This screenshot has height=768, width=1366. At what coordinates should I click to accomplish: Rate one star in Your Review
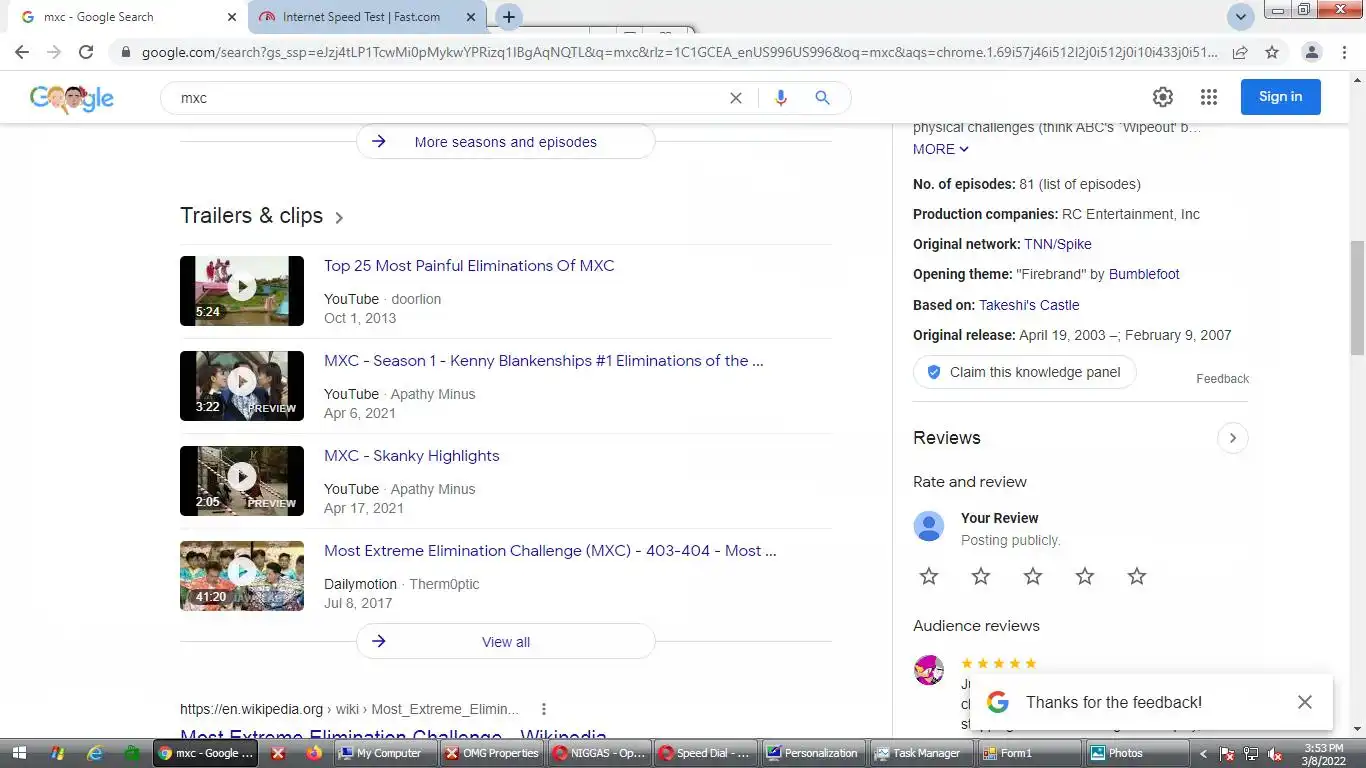point(929,576)
